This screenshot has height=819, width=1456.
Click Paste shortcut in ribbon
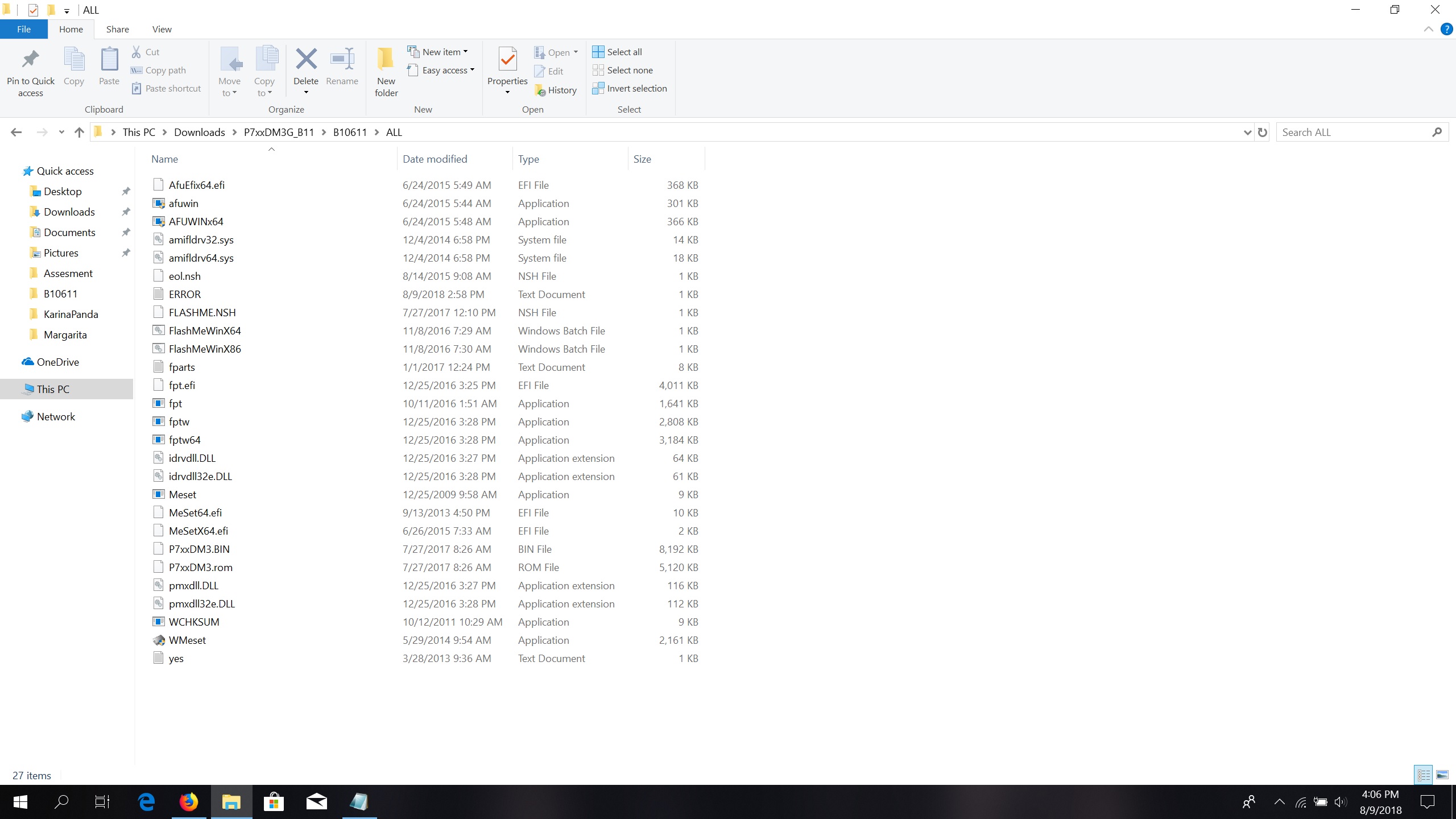click(x=166, y=88)
